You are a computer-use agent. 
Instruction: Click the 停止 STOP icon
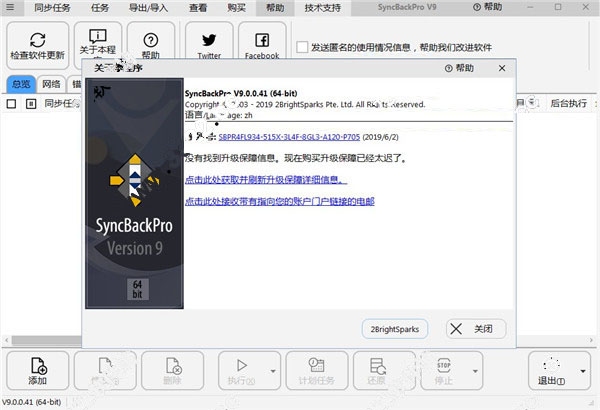(x=444, y=365)
